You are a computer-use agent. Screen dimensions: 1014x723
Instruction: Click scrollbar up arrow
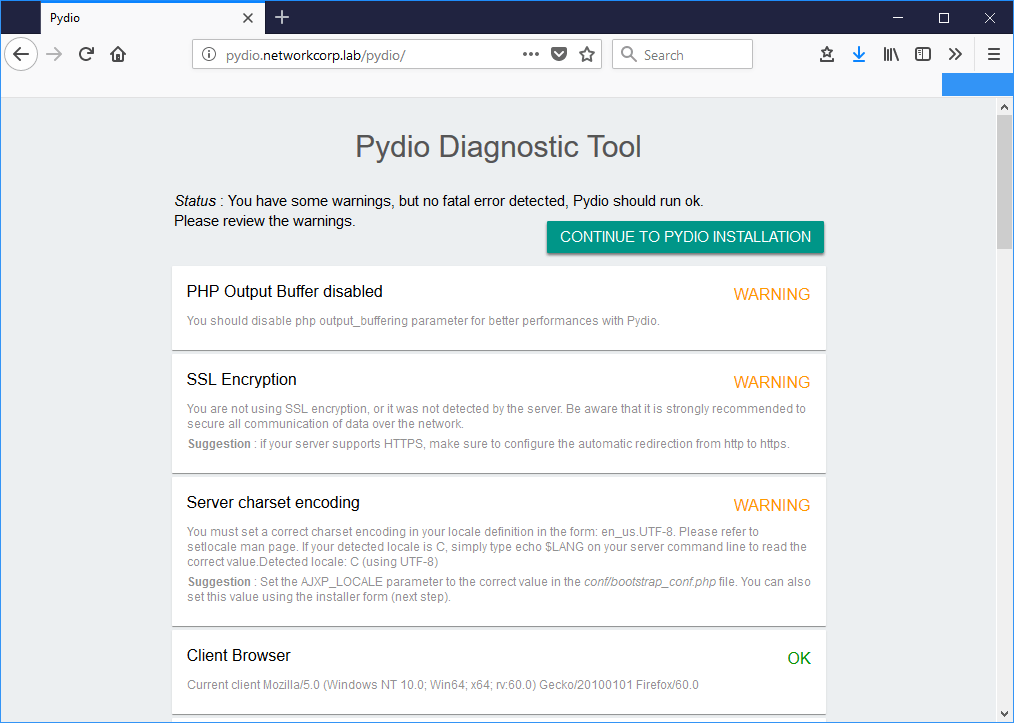[x=1004, y=107]
